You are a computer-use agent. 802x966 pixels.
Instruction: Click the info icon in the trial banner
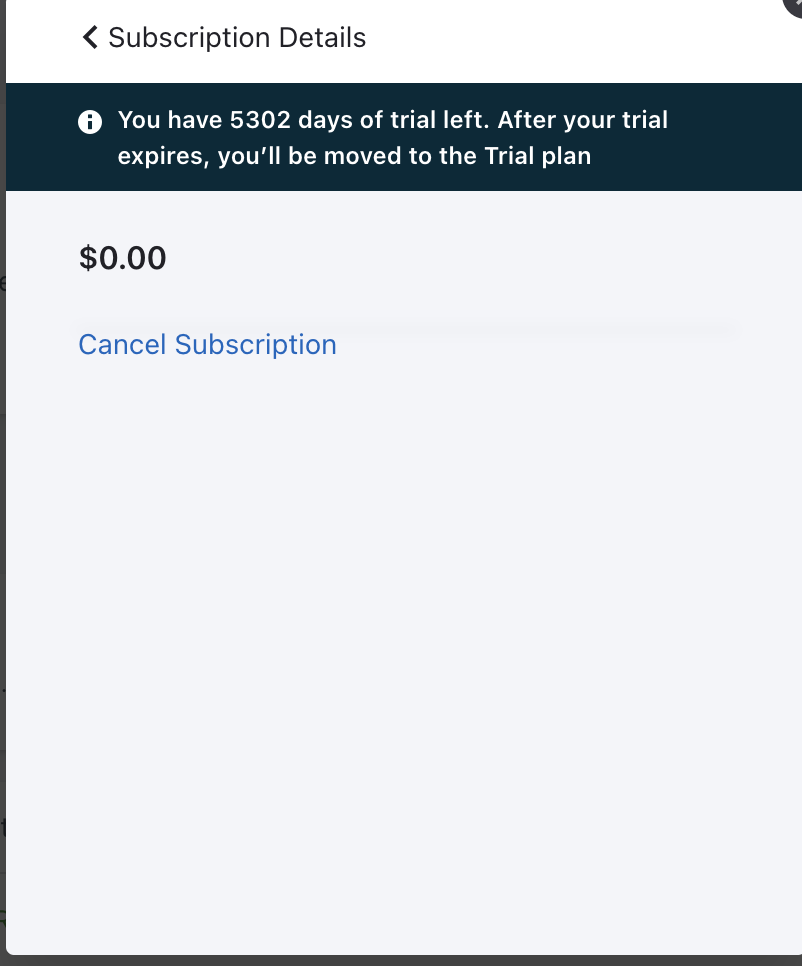click(x=90, y=122)
